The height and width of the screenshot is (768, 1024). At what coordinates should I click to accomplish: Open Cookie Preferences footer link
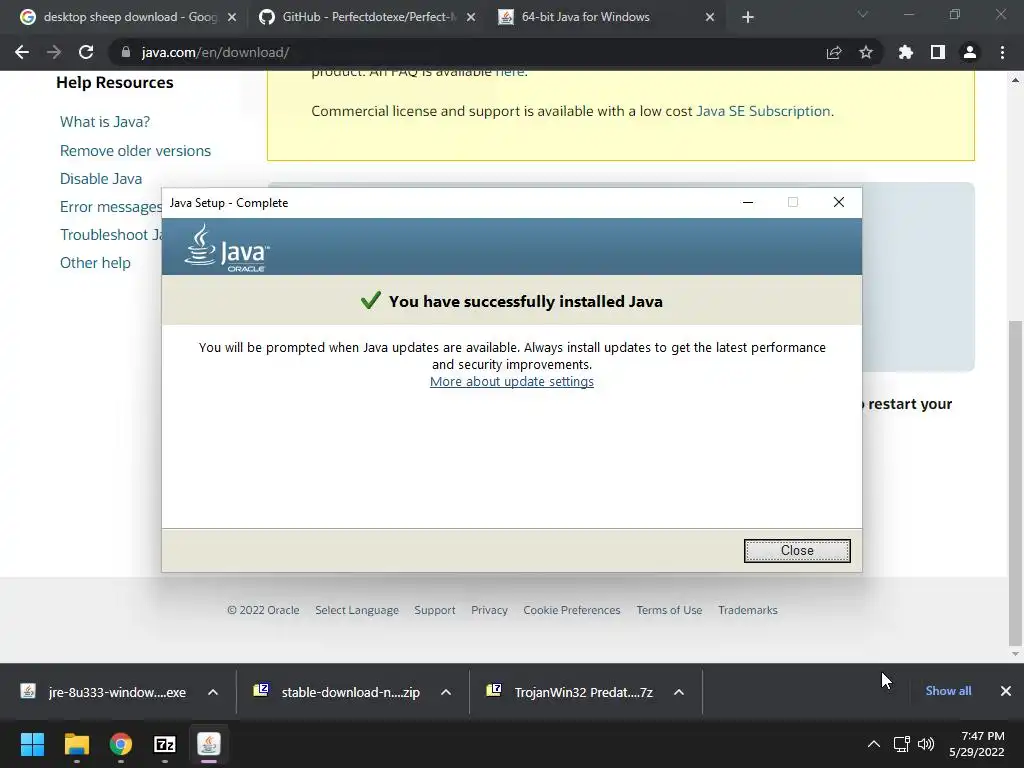[x=571, y=610]
